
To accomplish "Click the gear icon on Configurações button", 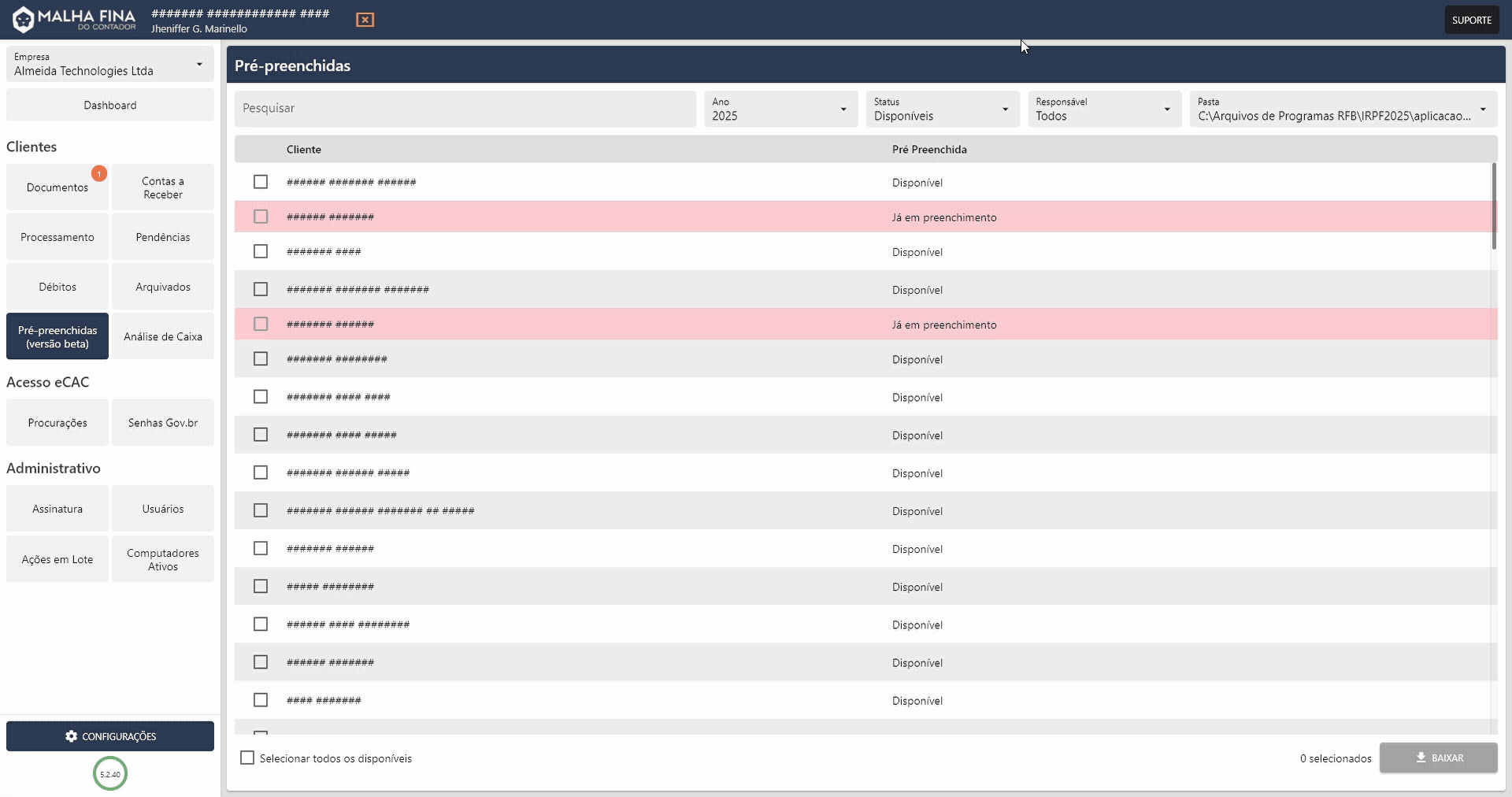I will [x=72, y=736].
